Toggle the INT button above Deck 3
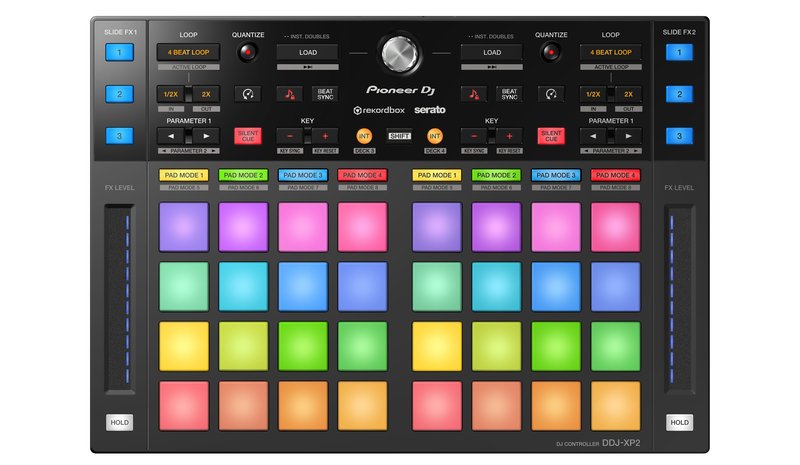 (x=364, y=136)
